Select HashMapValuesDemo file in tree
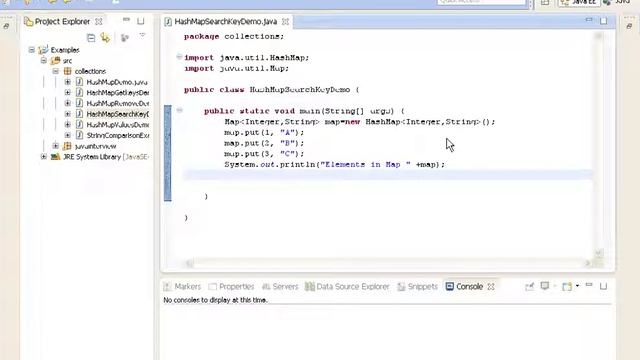640x360 pixels. click(118, 124)
